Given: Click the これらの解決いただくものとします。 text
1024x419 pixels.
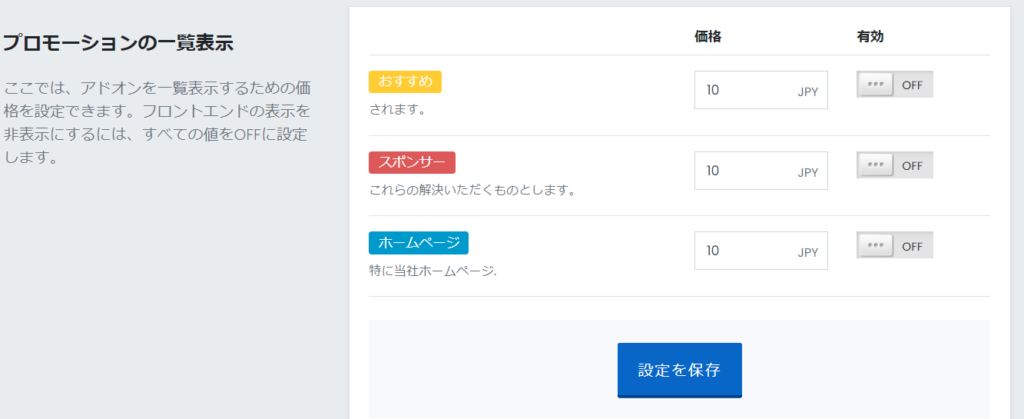Looking at the screenshot, I should click(x=472, y=191).
